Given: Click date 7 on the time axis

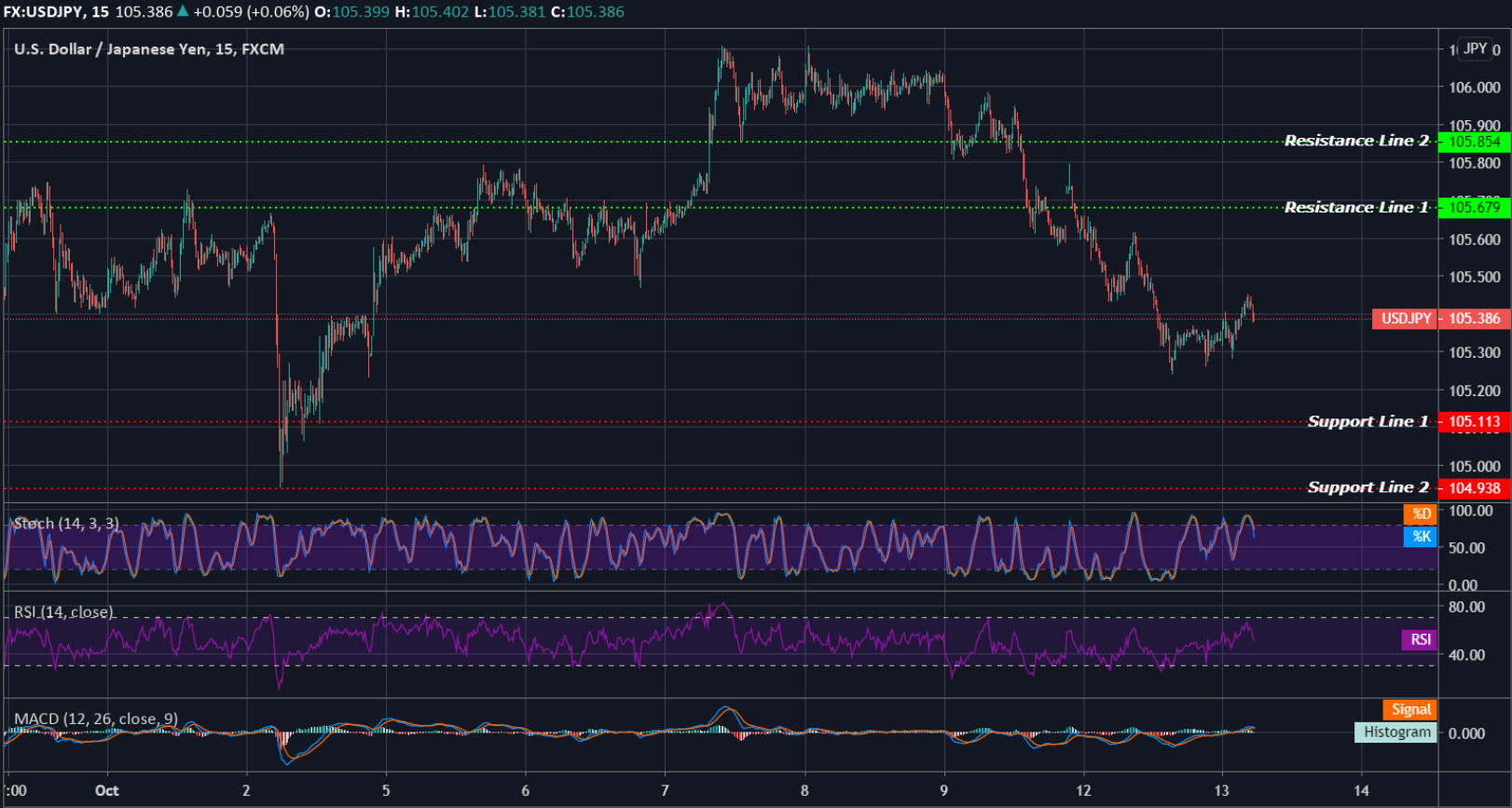Looking at the screenshot, I should 665,791.
